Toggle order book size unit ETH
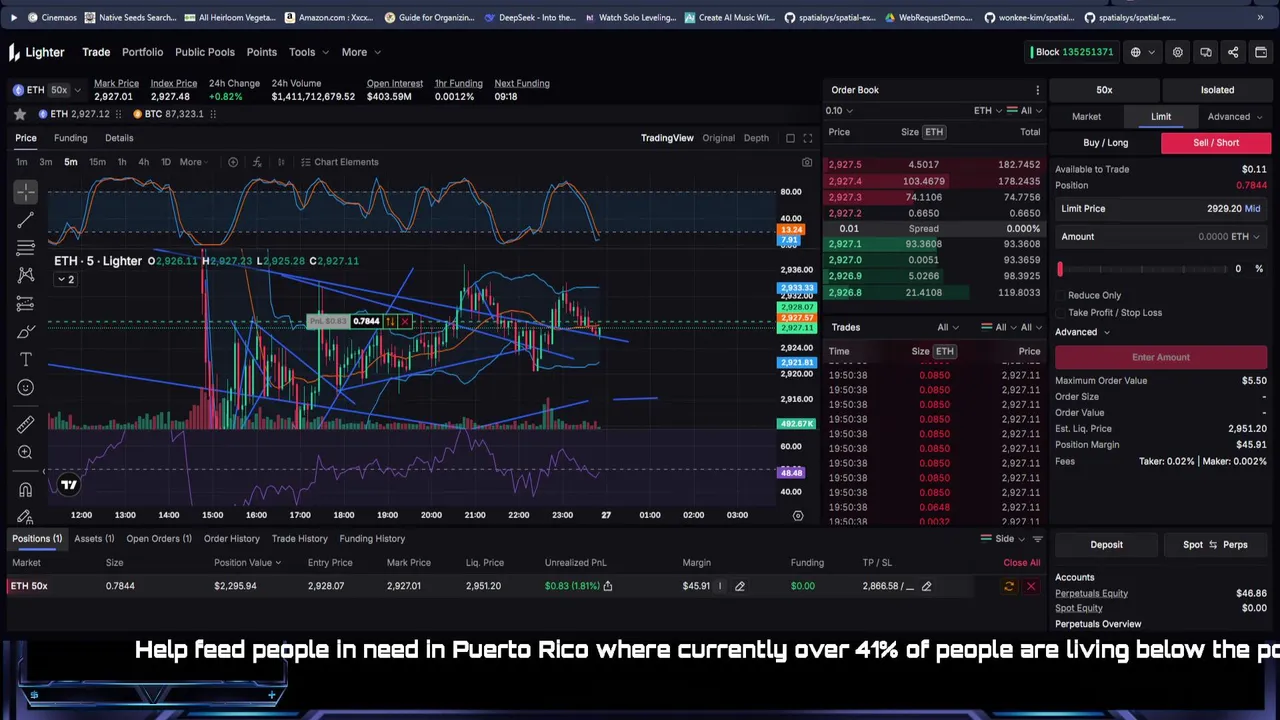This screenshot has width=1280, height=720. point(933,132)
